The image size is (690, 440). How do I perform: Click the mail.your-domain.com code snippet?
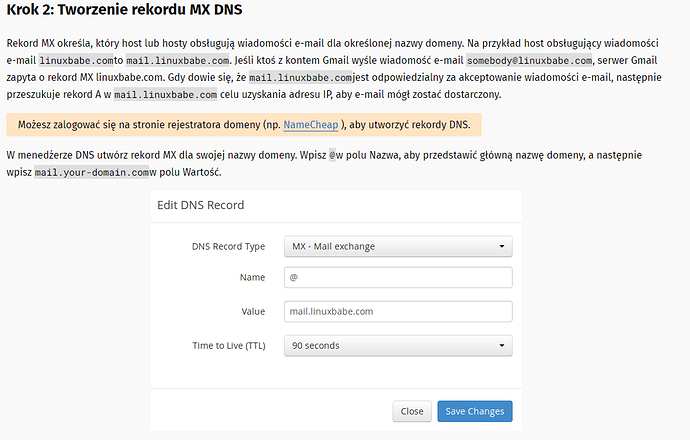[x=91, y=173]
